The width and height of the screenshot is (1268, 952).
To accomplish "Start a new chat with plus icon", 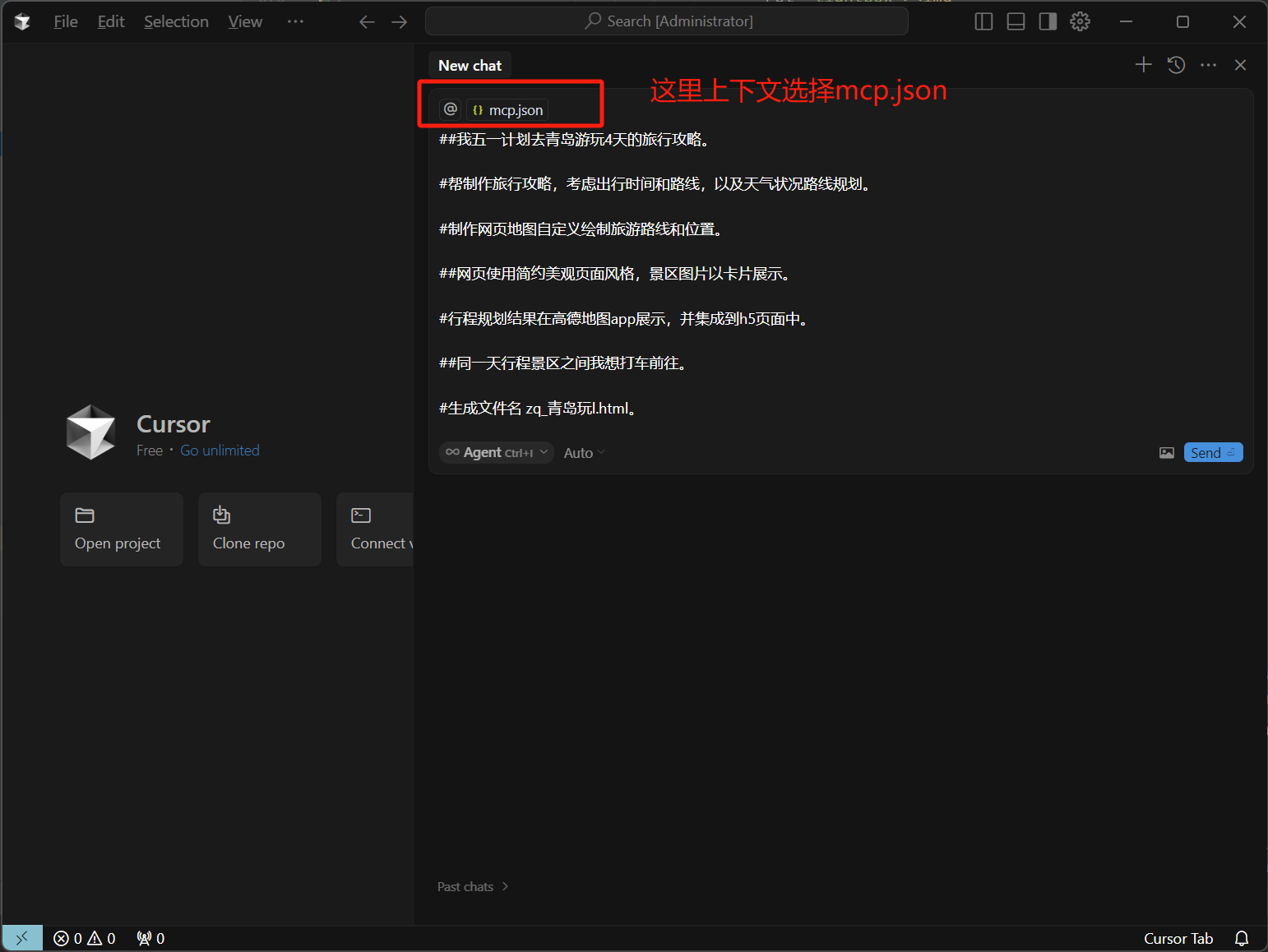I will coord(1143,65).
